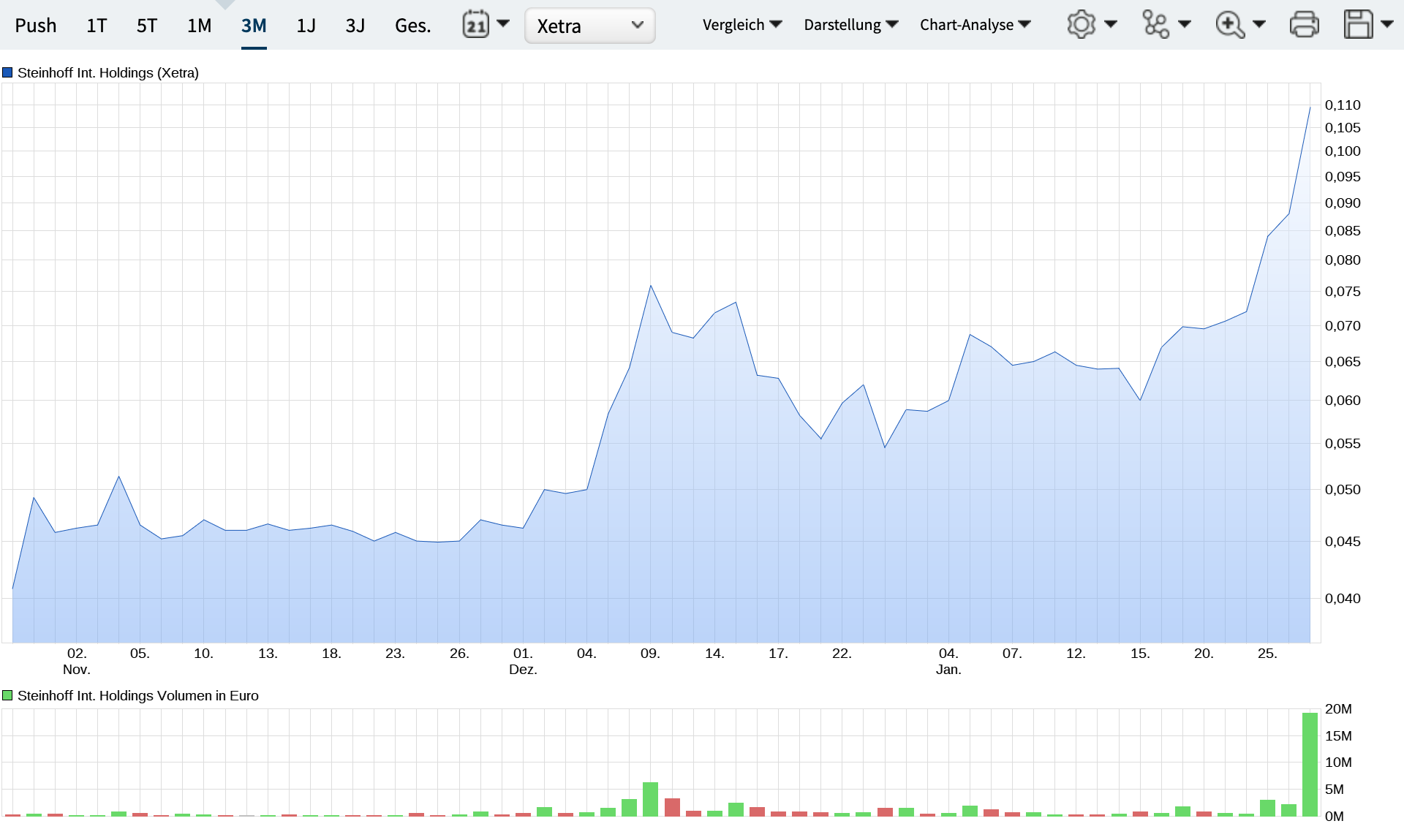
Task: Toggle the 1T time period
Action: (96, 24)
